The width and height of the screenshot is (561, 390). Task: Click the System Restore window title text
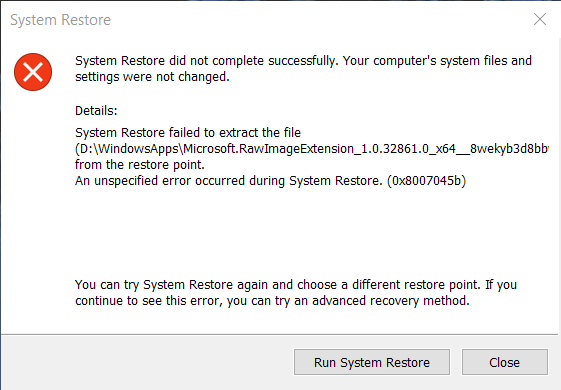(x=60, y=20)
